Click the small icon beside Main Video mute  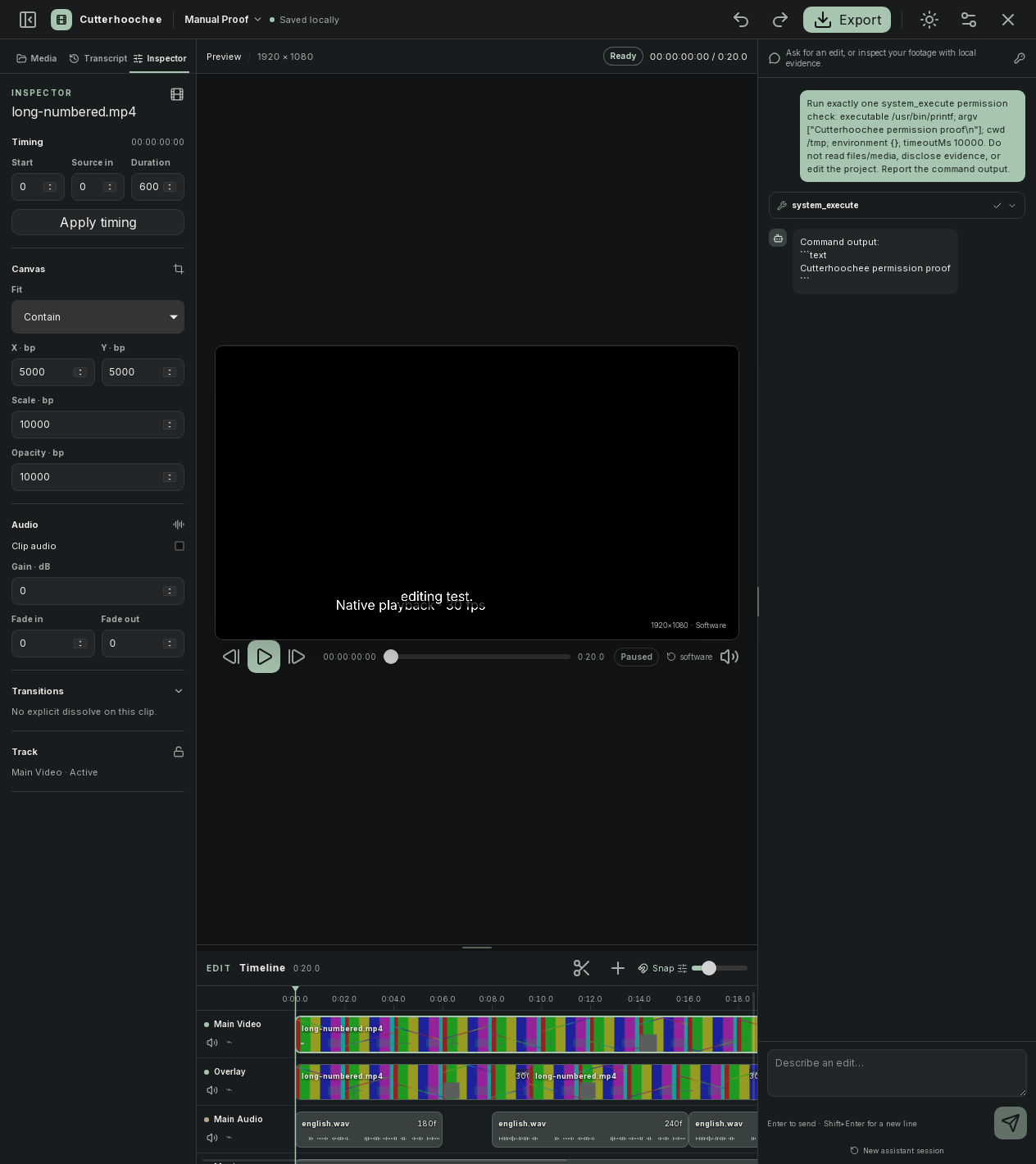tap(229, 1043)
